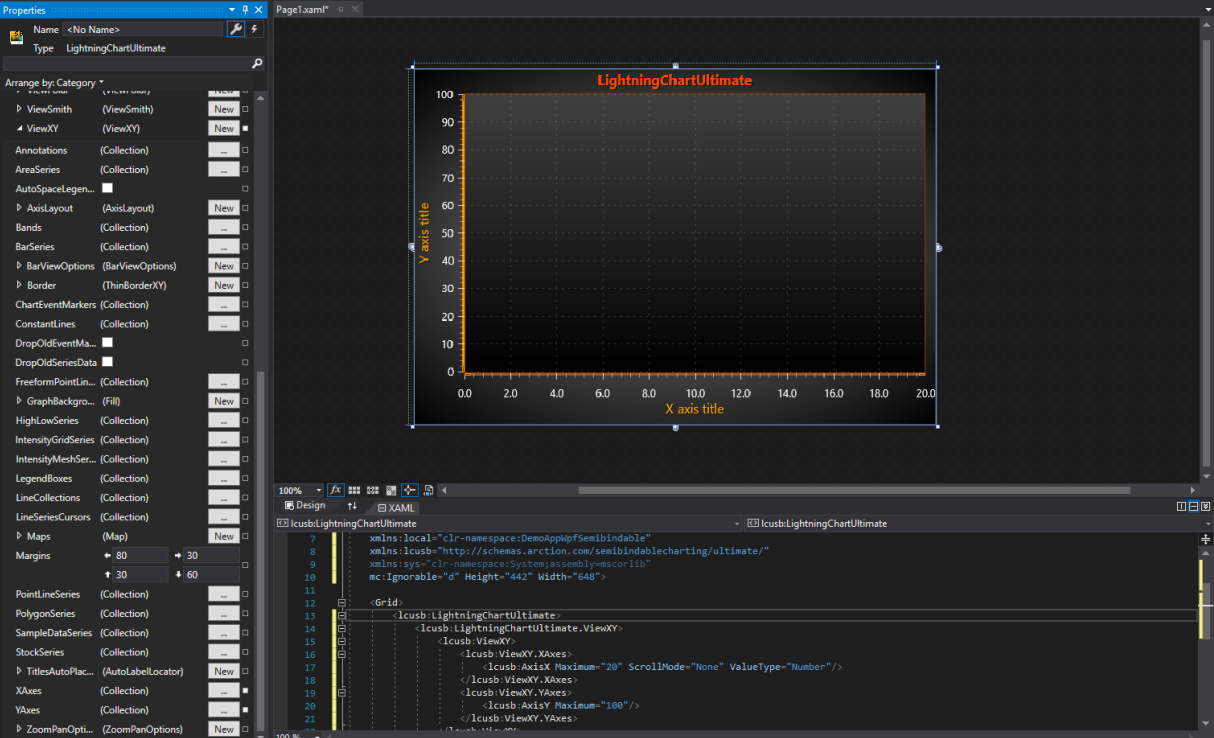This screenshot has height=738, width=1214.
Task: Toggle snapping to gridlines icon
Action: [x=372, y=490]
